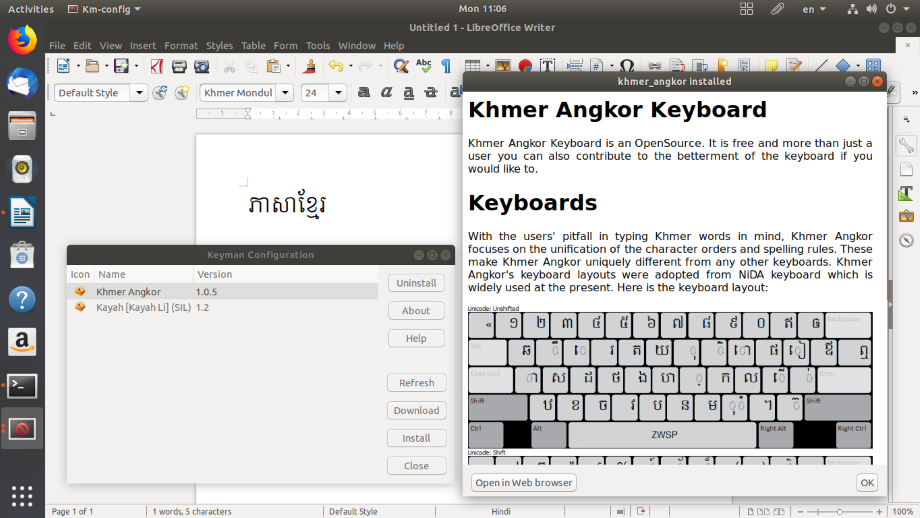
Task: Open Find & Replace tool
Action: click(400, 67)
